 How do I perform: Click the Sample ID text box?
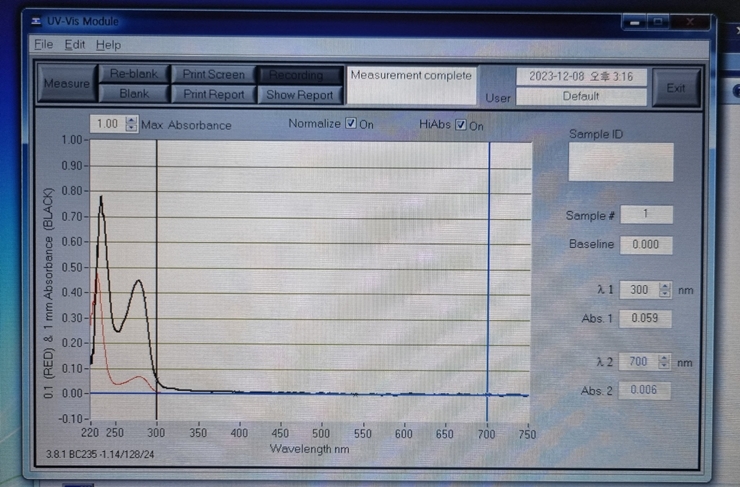[x=620, y=162]
